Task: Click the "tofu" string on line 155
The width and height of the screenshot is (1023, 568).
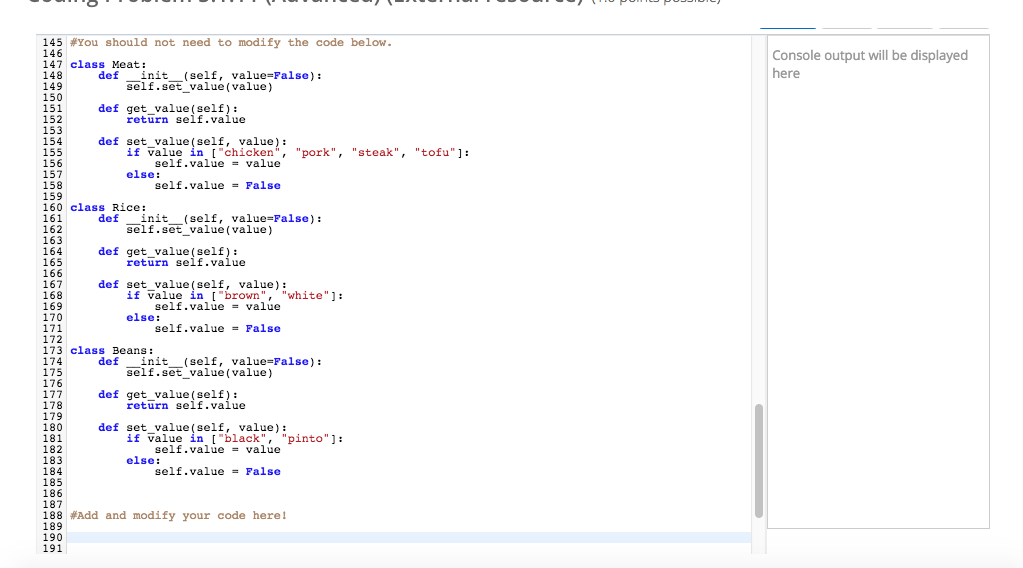Action: pyautogui.click(x=435, y=153)
